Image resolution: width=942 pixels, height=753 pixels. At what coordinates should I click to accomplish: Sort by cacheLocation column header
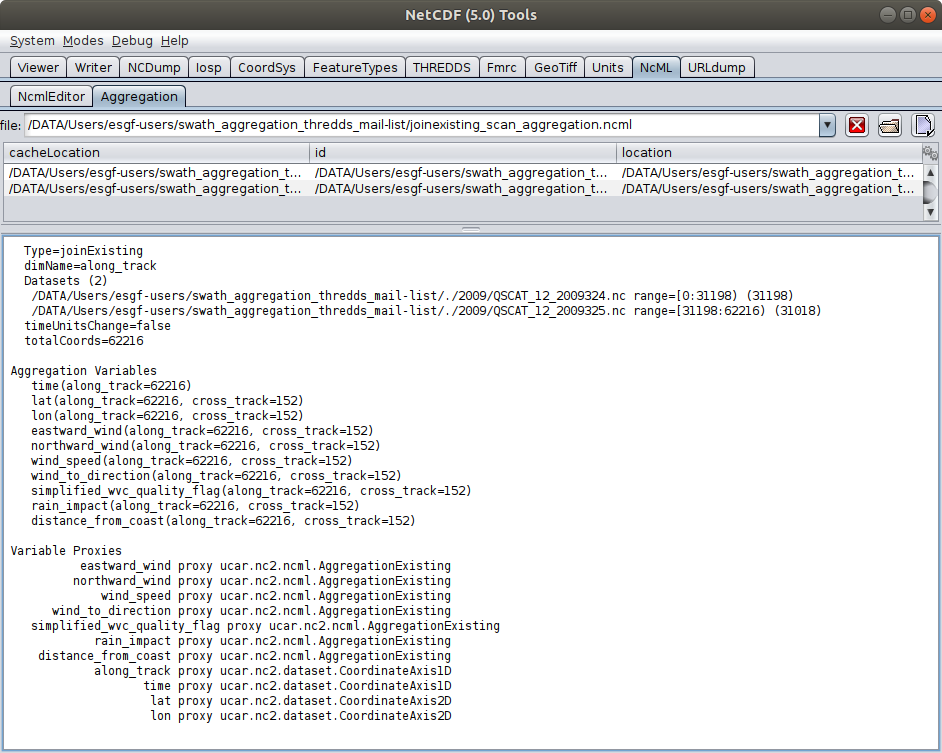[156, 152]
